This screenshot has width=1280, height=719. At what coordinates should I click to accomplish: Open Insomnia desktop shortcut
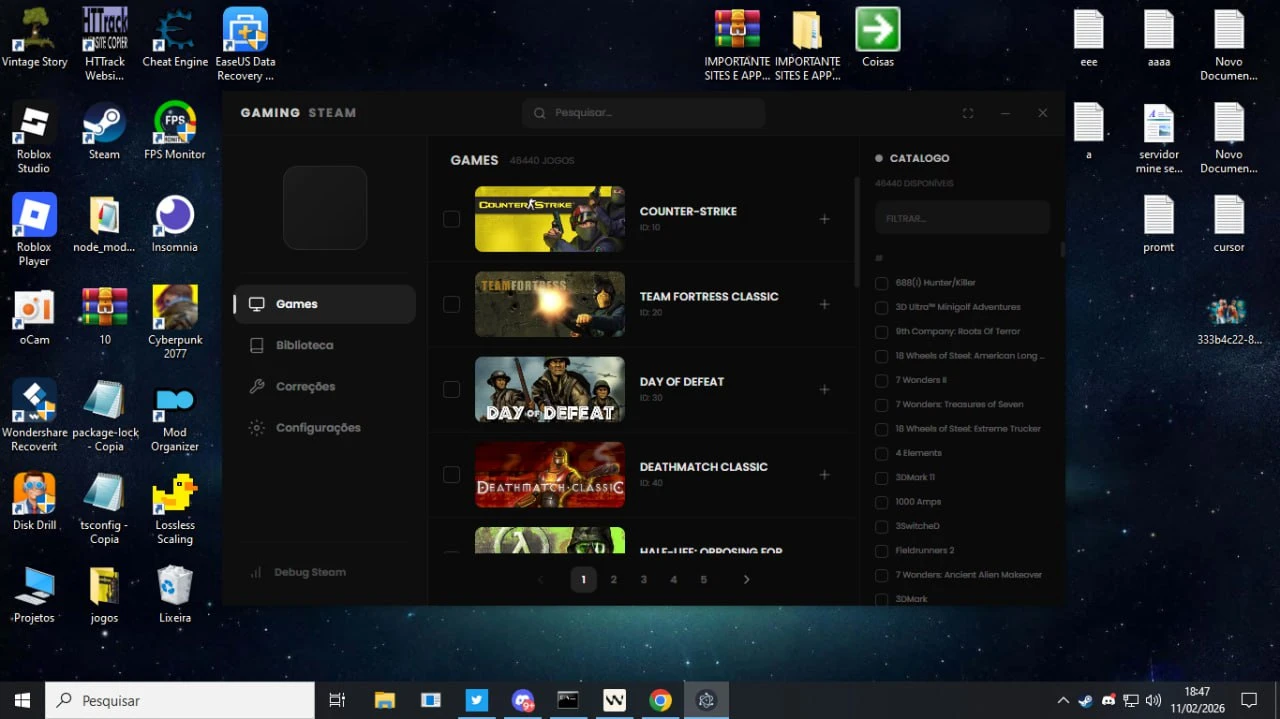(x=175, y=223)
